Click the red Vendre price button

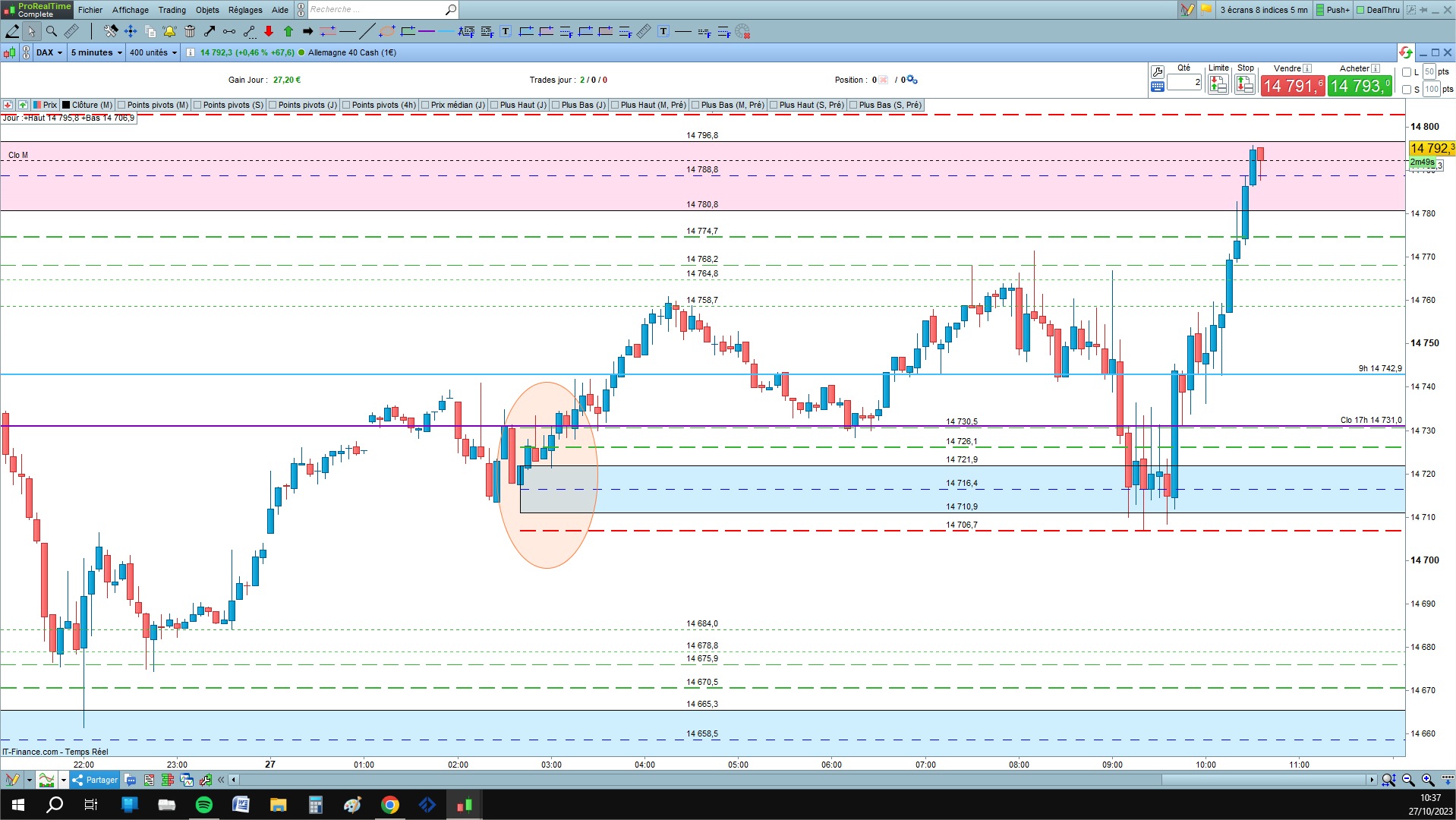1292,86
